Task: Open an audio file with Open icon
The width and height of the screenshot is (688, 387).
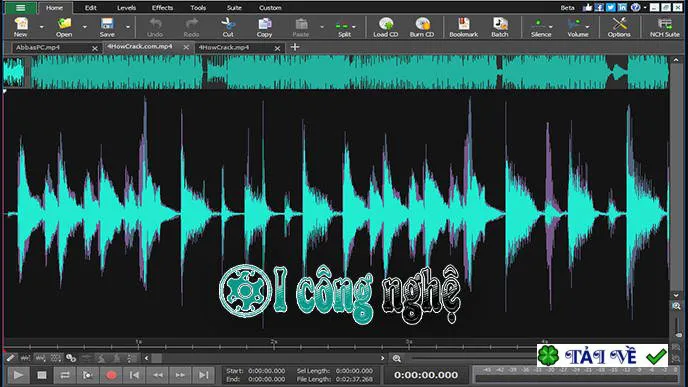Action: click(64, 27)
